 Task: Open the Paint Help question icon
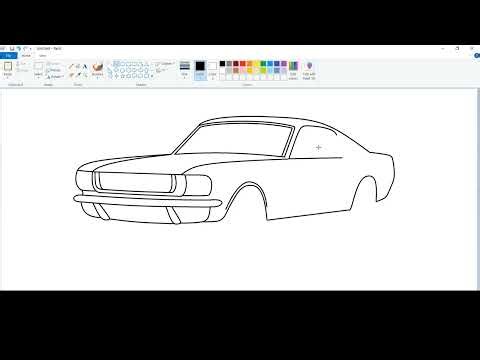[477, 55]
